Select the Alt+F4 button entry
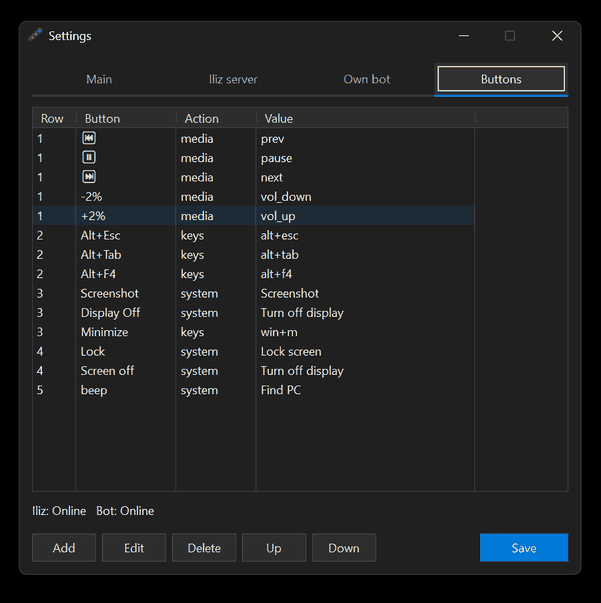 pos(98,274)
